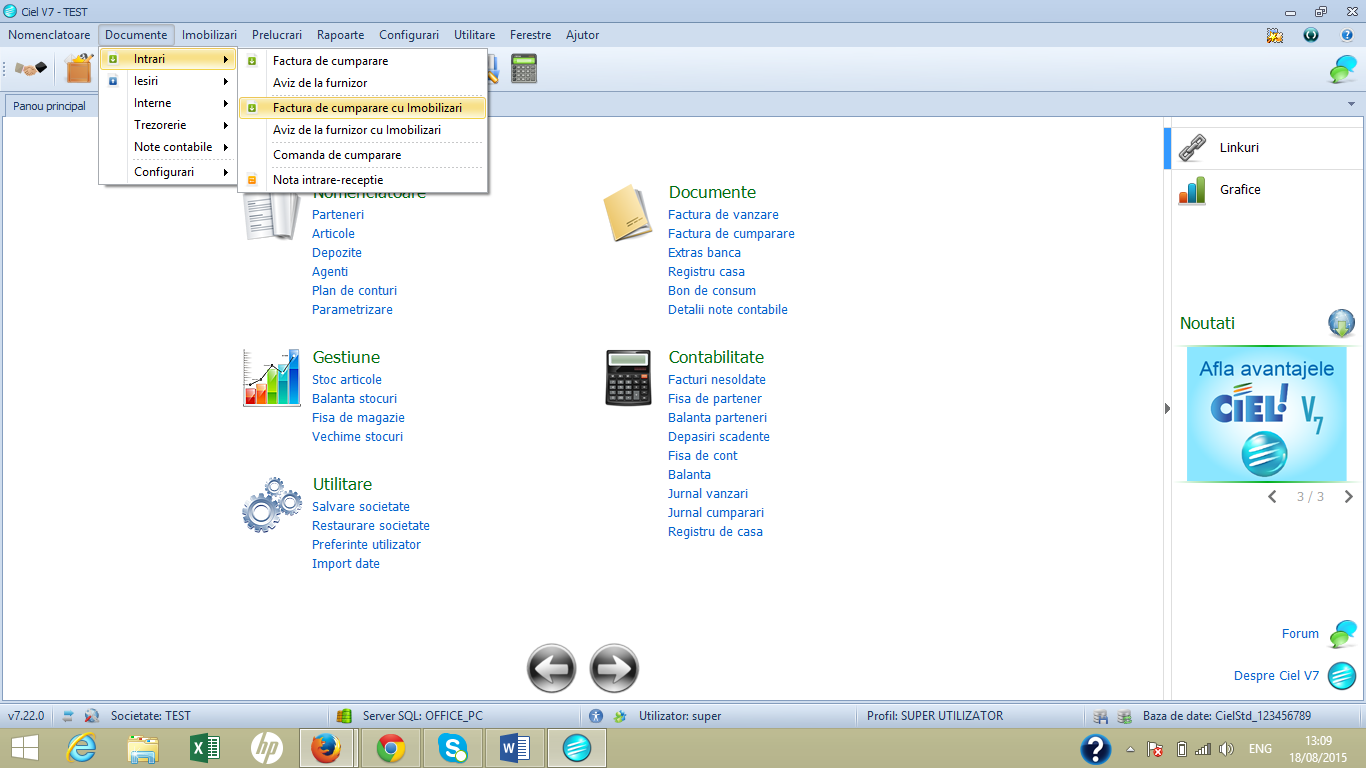Switch to the Panou principal tab
1366x768 pixels.
(x=49, y=106)
